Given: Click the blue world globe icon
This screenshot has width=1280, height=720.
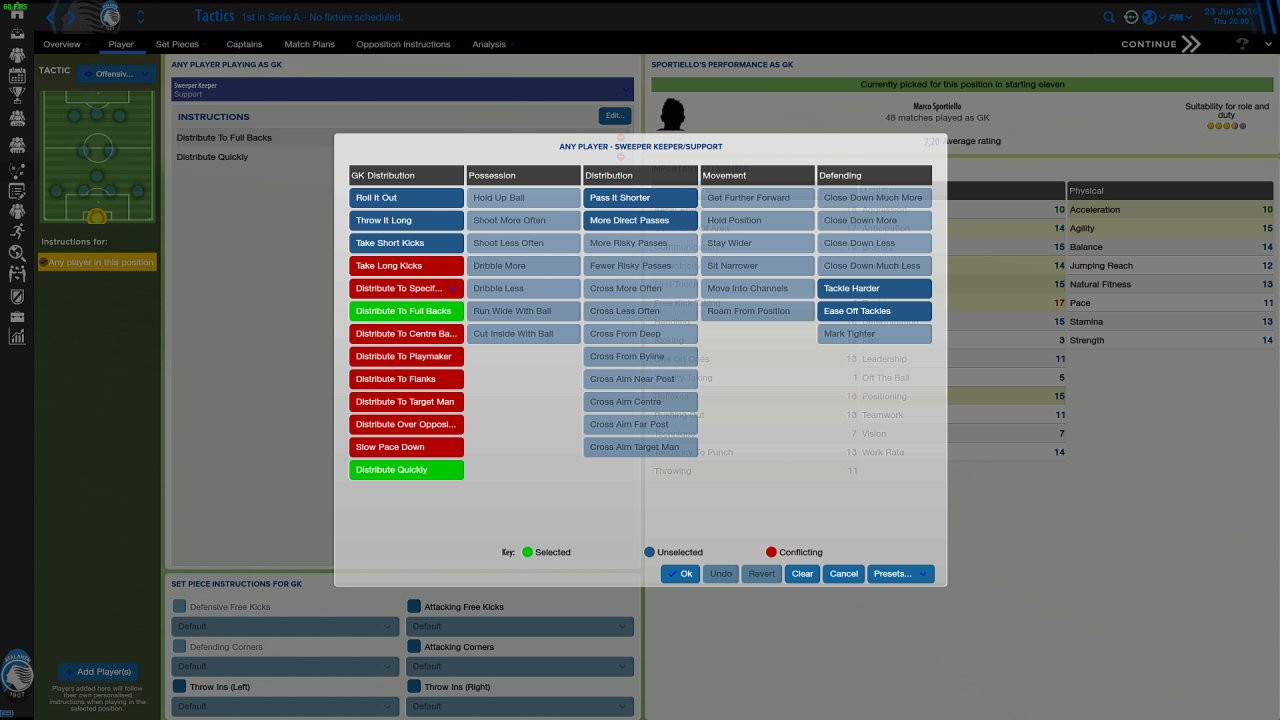Looking at the screenshot, I should click(1150, 17).
